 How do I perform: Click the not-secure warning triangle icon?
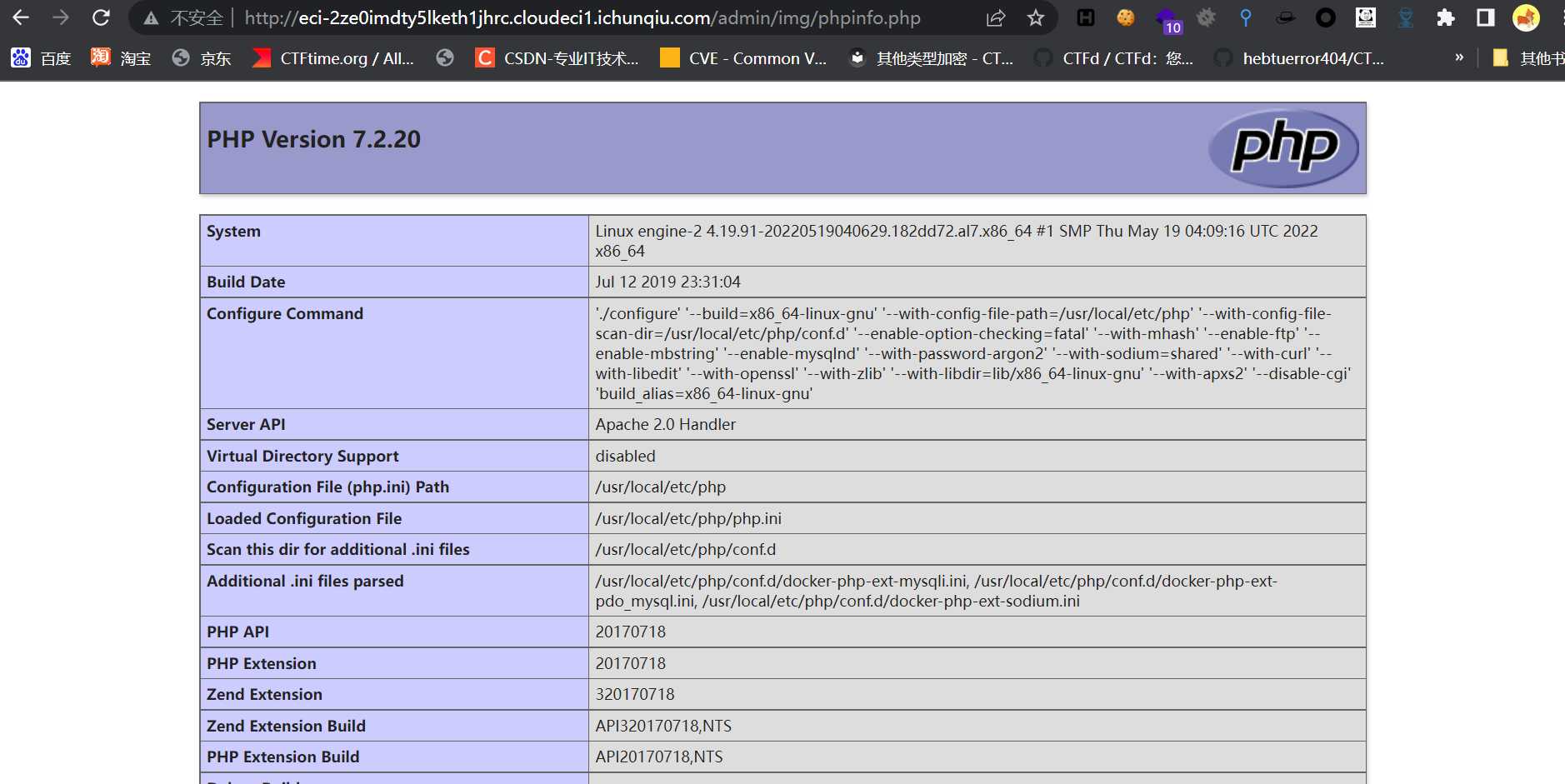point(151,18)
